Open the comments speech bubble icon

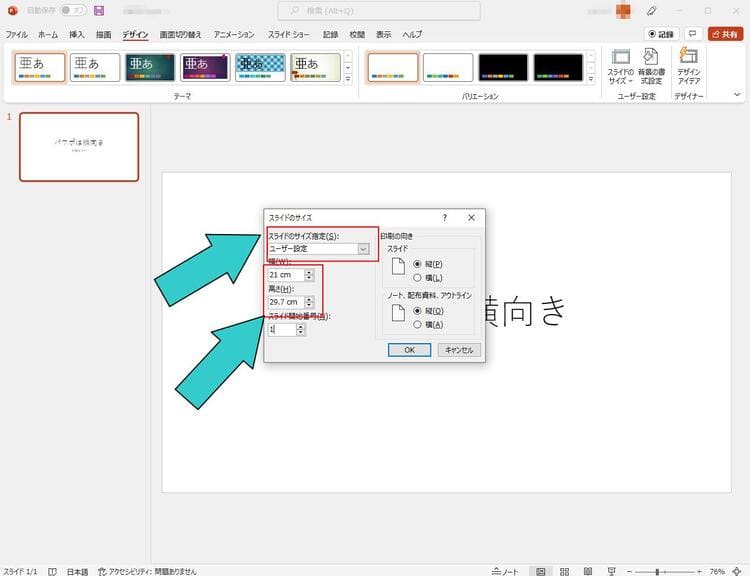692,34
